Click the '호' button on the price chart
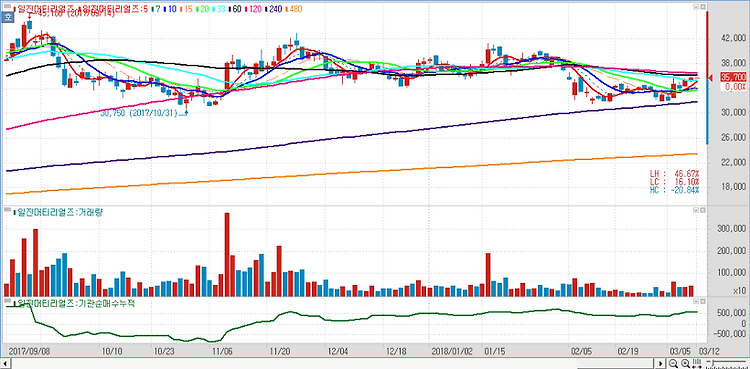 (7, 17)
